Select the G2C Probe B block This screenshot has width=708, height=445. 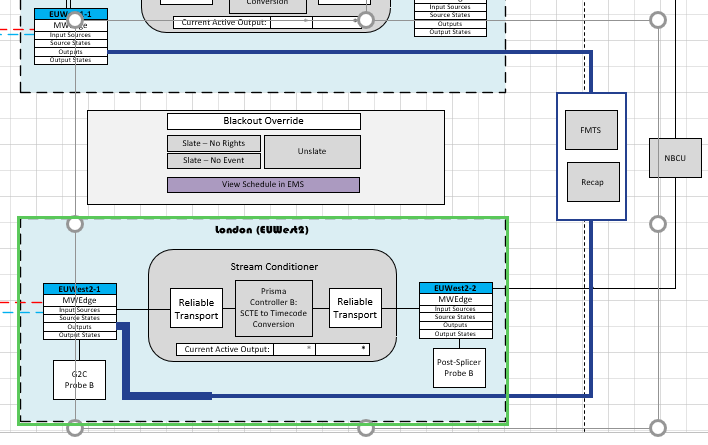click(x=79, y=380)
